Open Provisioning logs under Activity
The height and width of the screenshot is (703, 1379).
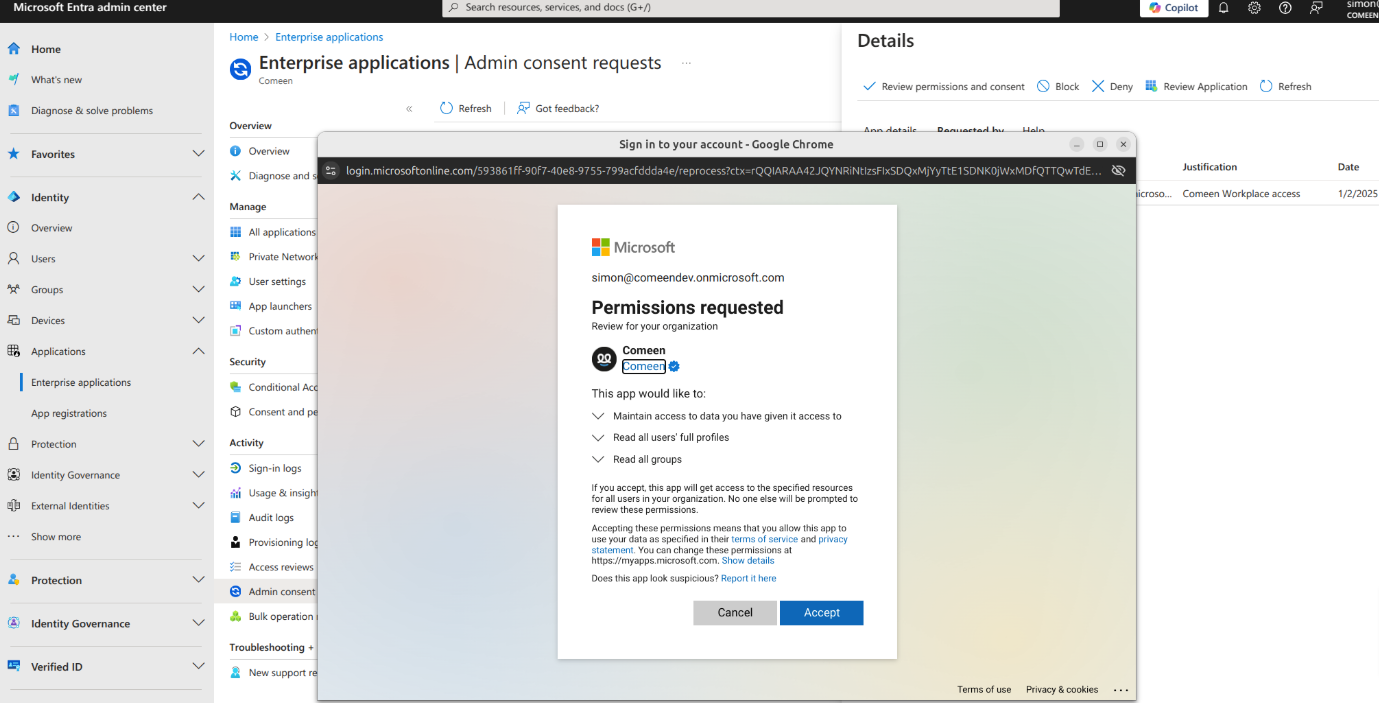(273, 543)
